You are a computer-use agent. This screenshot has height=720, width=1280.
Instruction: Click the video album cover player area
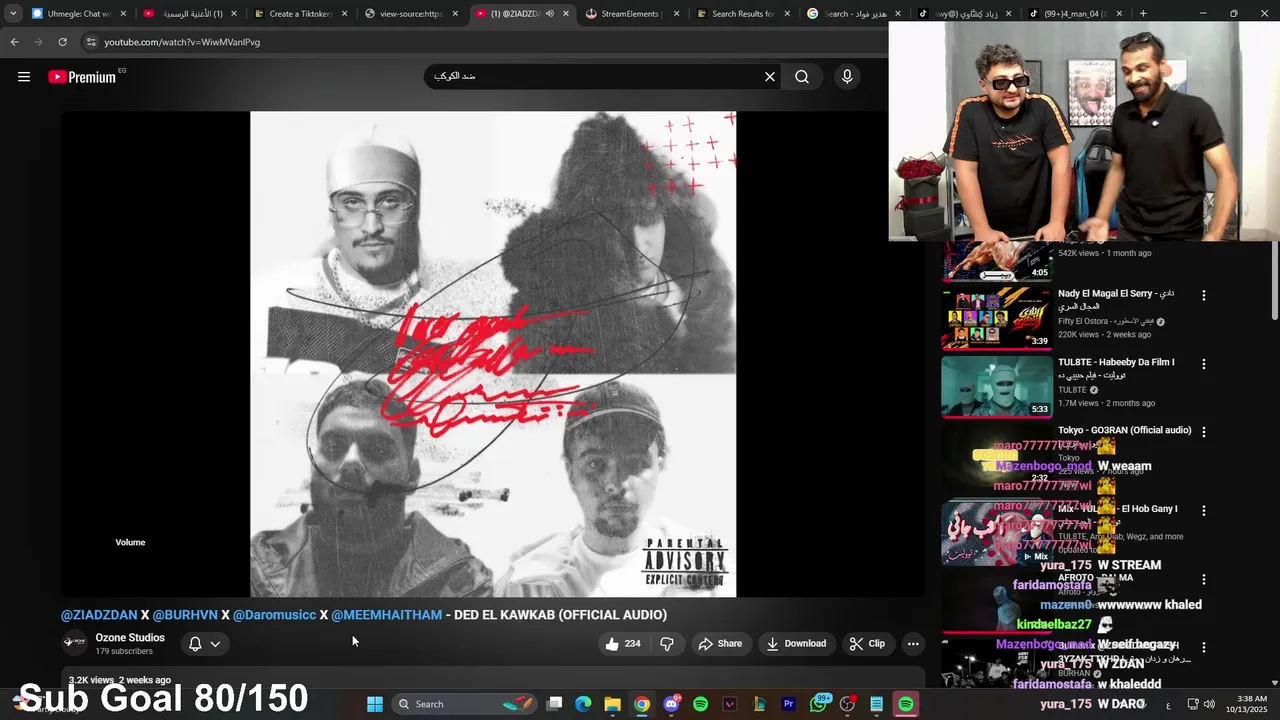click(x=493, y=354)
